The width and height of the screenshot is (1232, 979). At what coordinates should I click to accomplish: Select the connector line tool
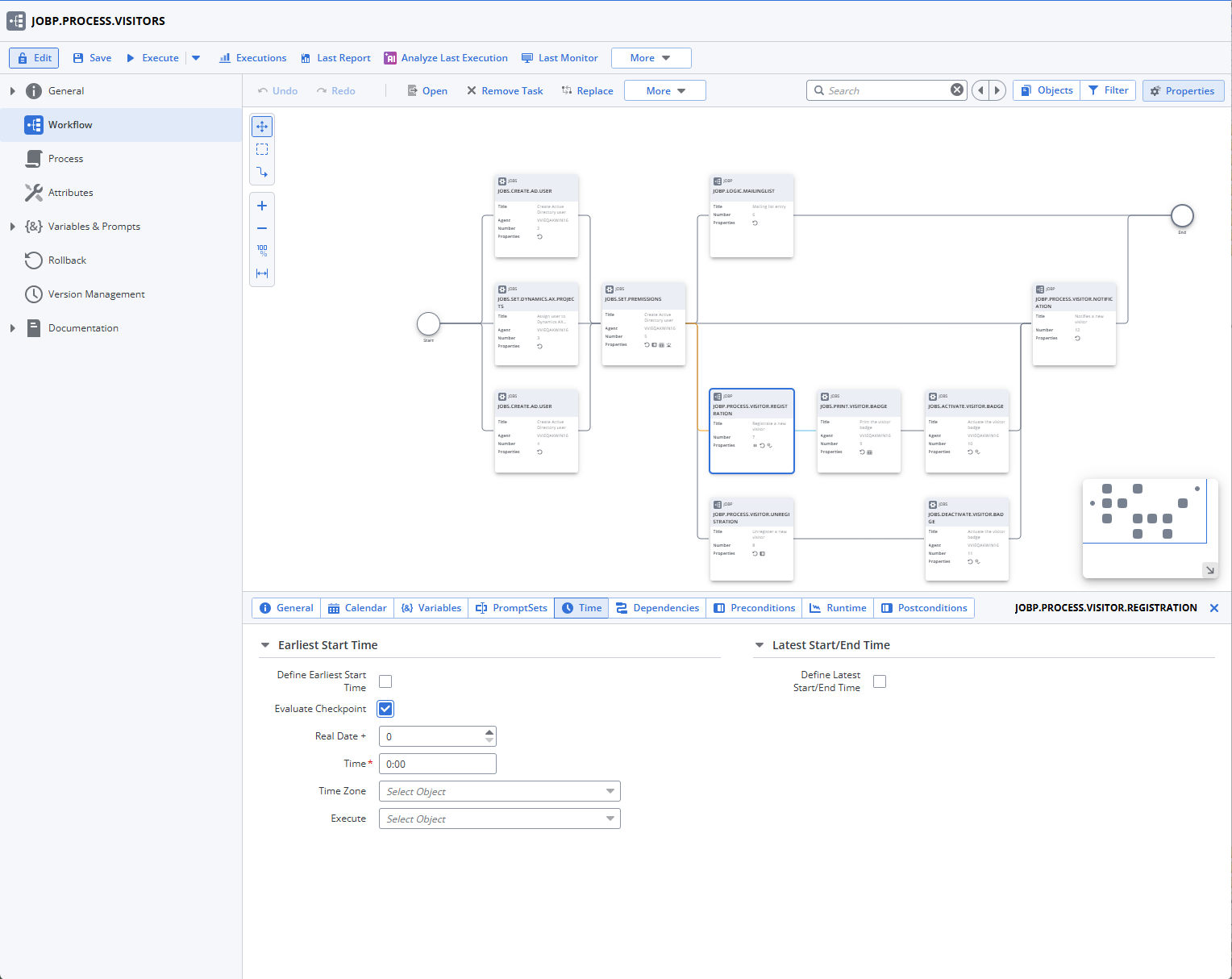coord(262,172)
